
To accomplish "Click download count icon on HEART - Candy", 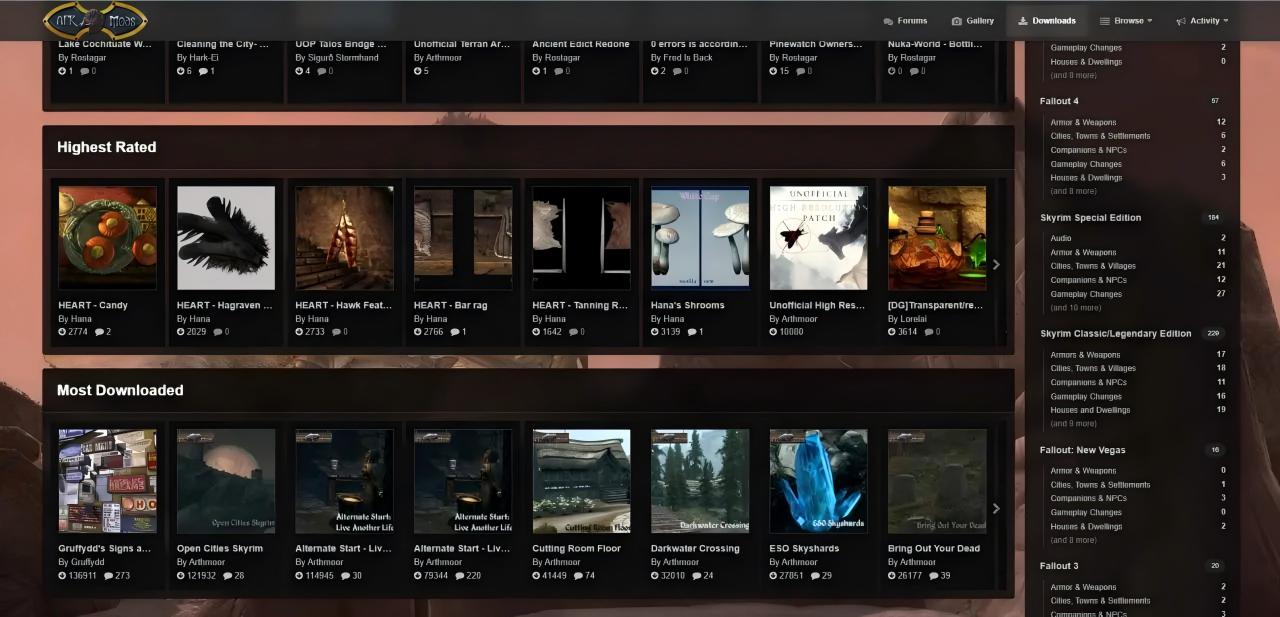I will pos(62,332).
